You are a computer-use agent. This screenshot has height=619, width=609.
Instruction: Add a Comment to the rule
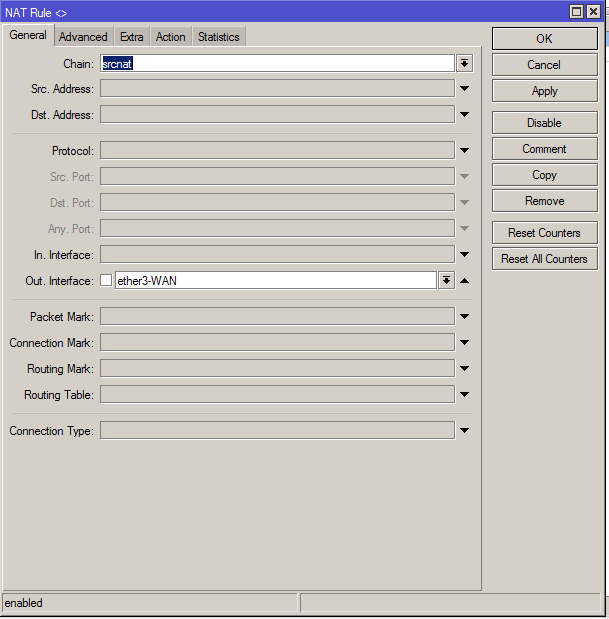[x=545, y=149]
